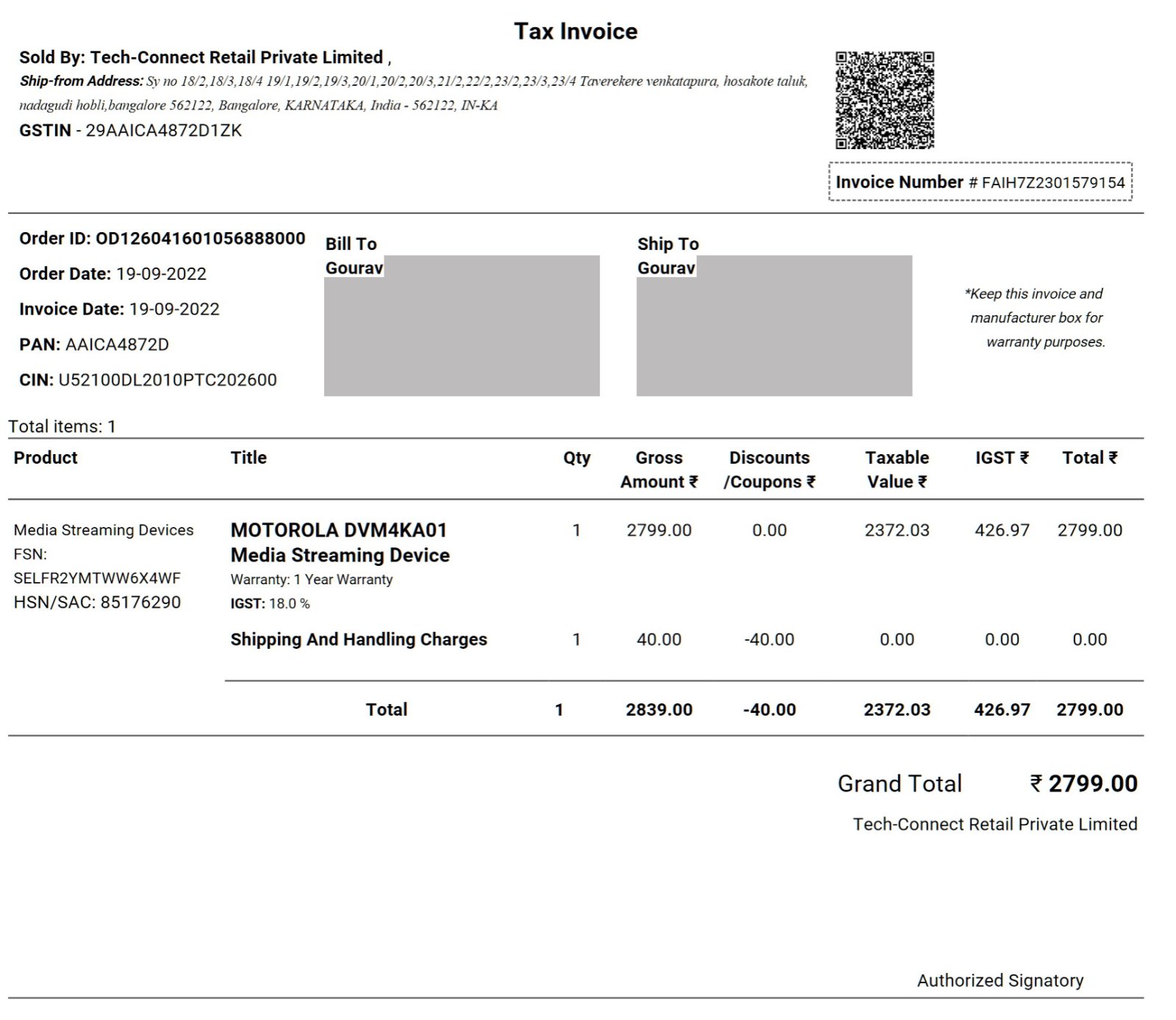Click the QR code image
Image resolution: width=1176 pixels, height=1020 pixels.
885,100
